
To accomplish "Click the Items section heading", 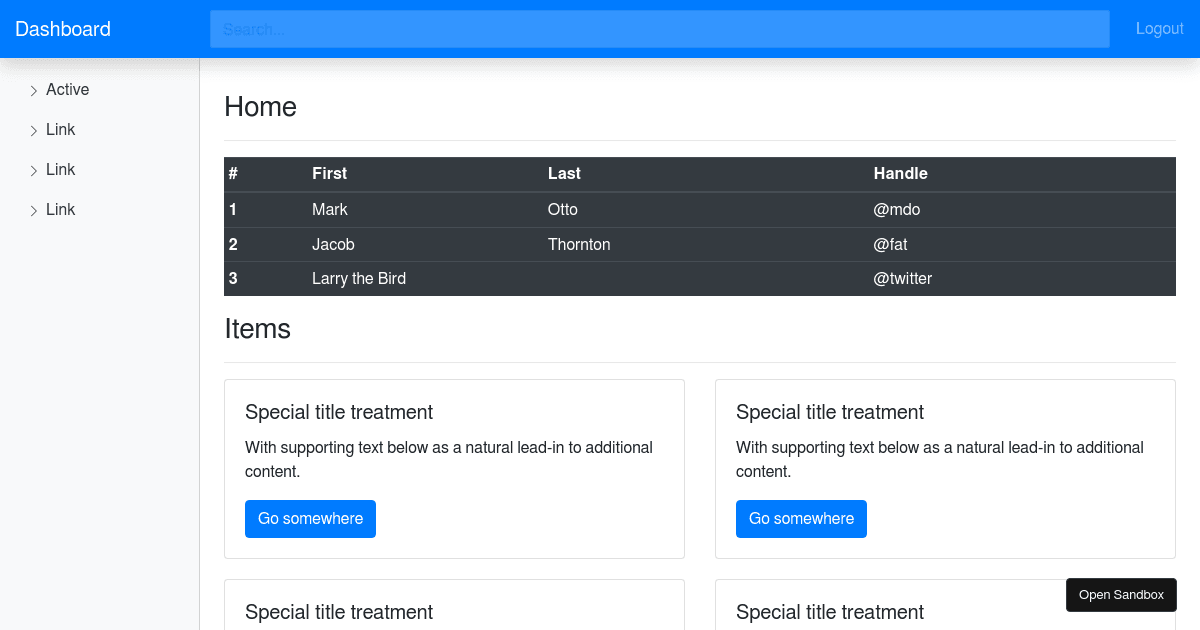I will click(258, 328).
